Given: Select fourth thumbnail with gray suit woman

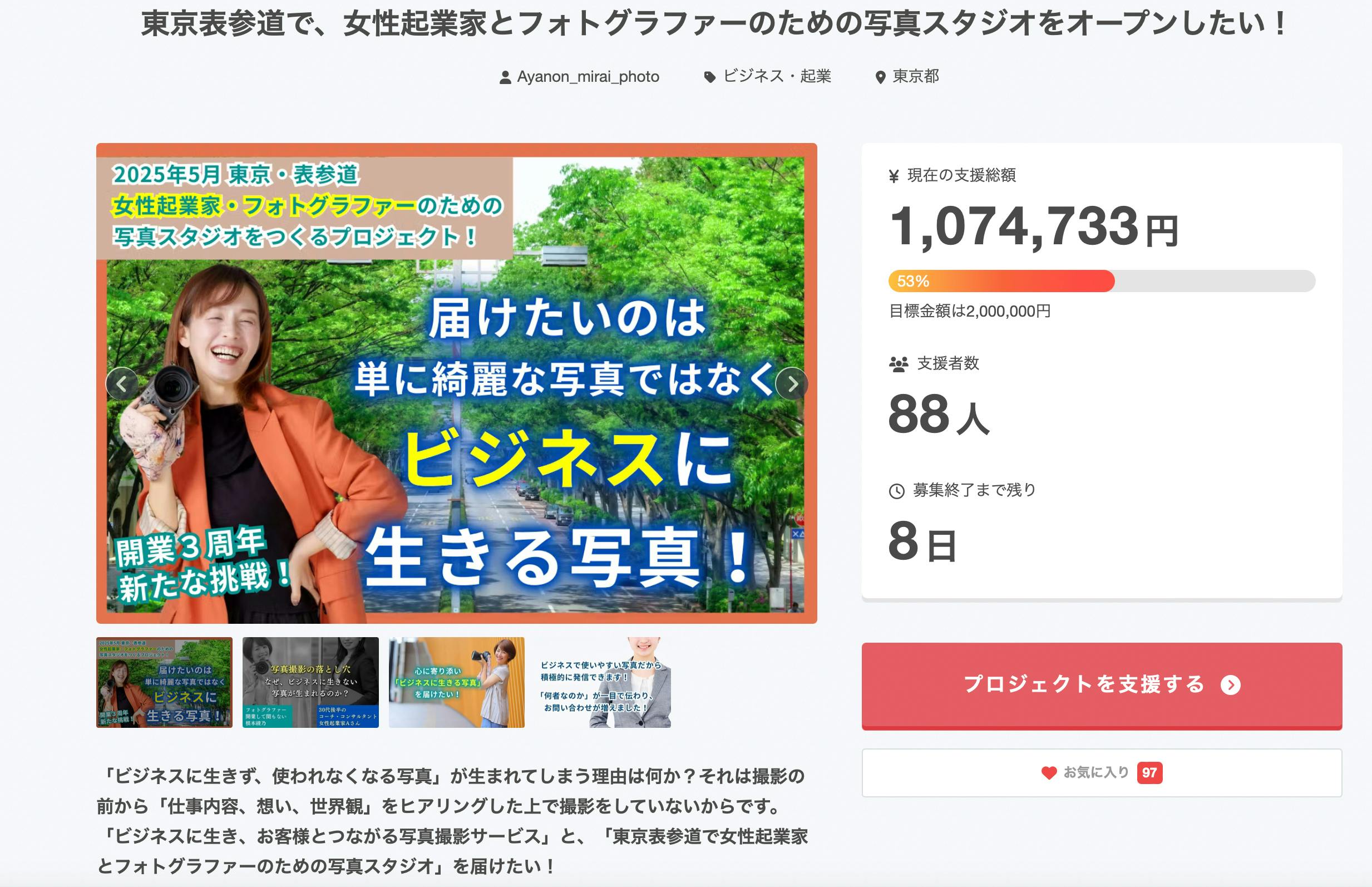Looking at the screenshot, I should tap(603, 683).
